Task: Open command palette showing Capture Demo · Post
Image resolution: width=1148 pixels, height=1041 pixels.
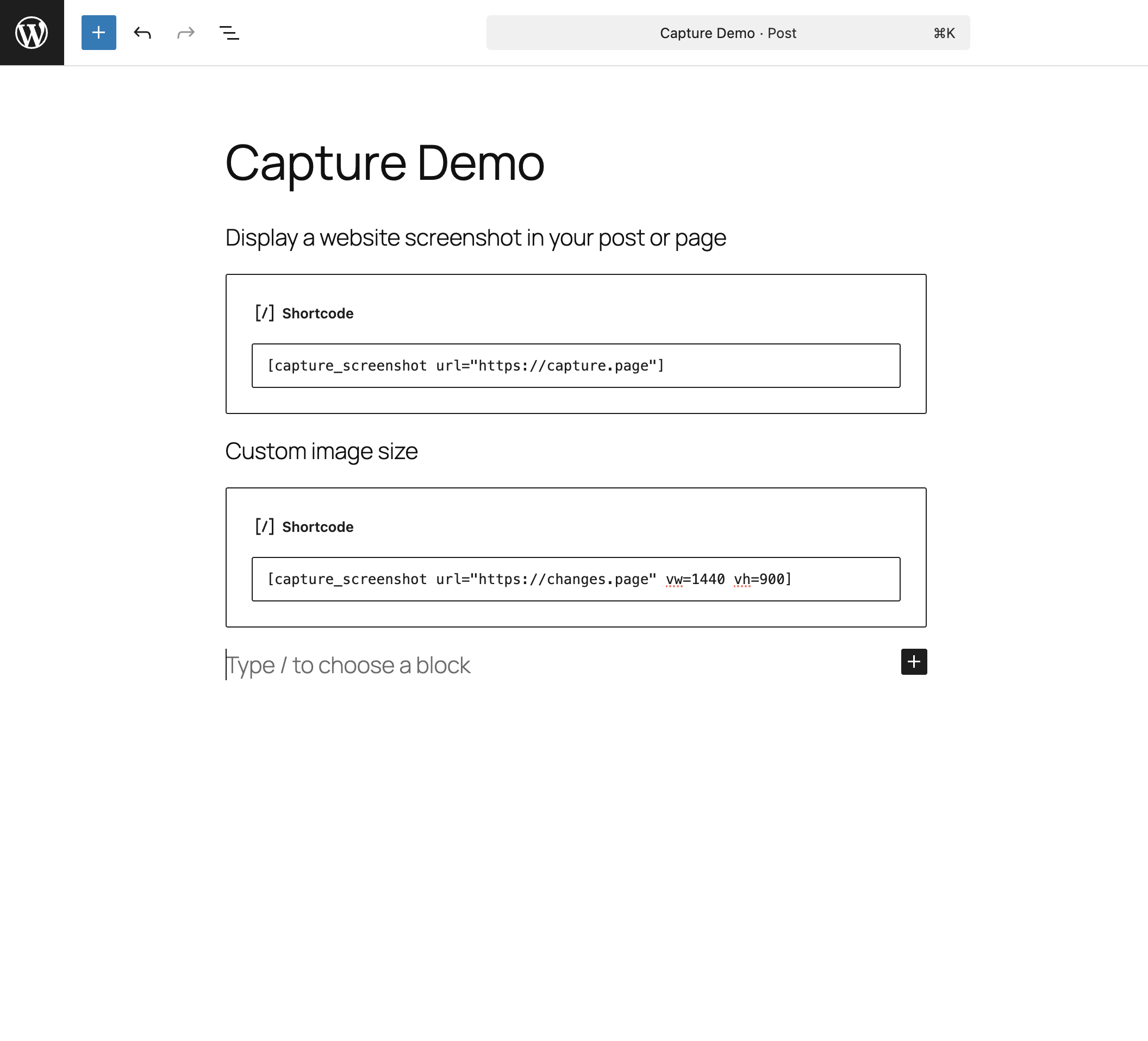Action: pos(727,33)
